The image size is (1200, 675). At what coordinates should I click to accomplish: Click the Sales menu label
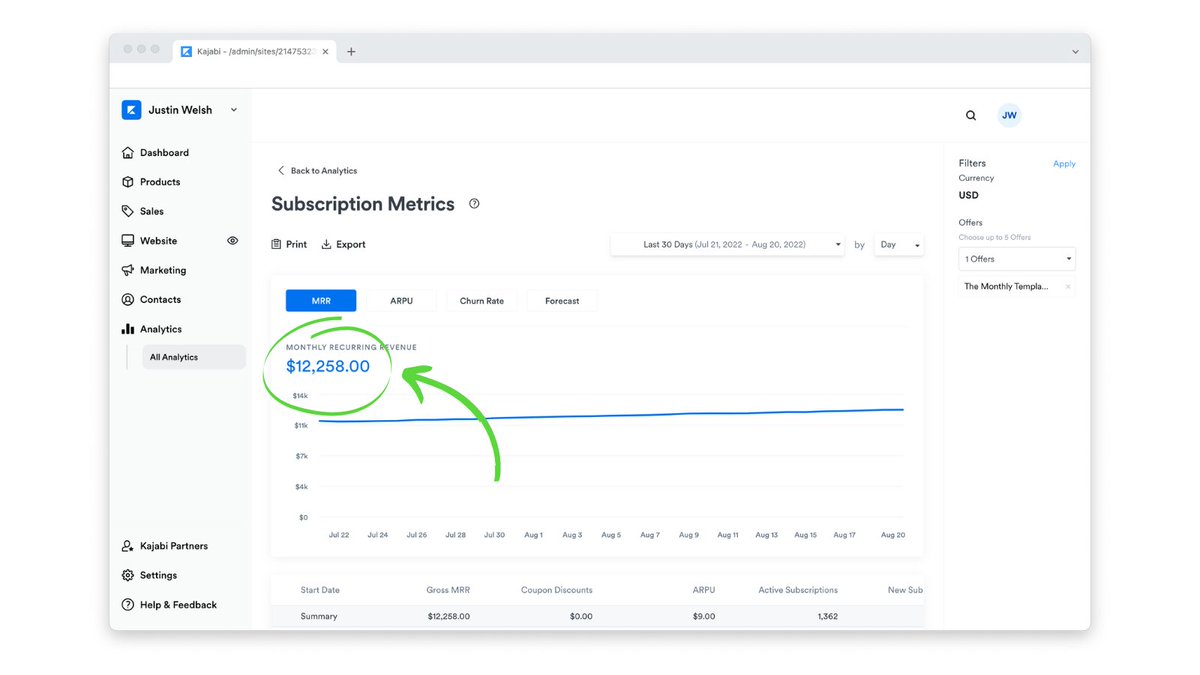152,211
